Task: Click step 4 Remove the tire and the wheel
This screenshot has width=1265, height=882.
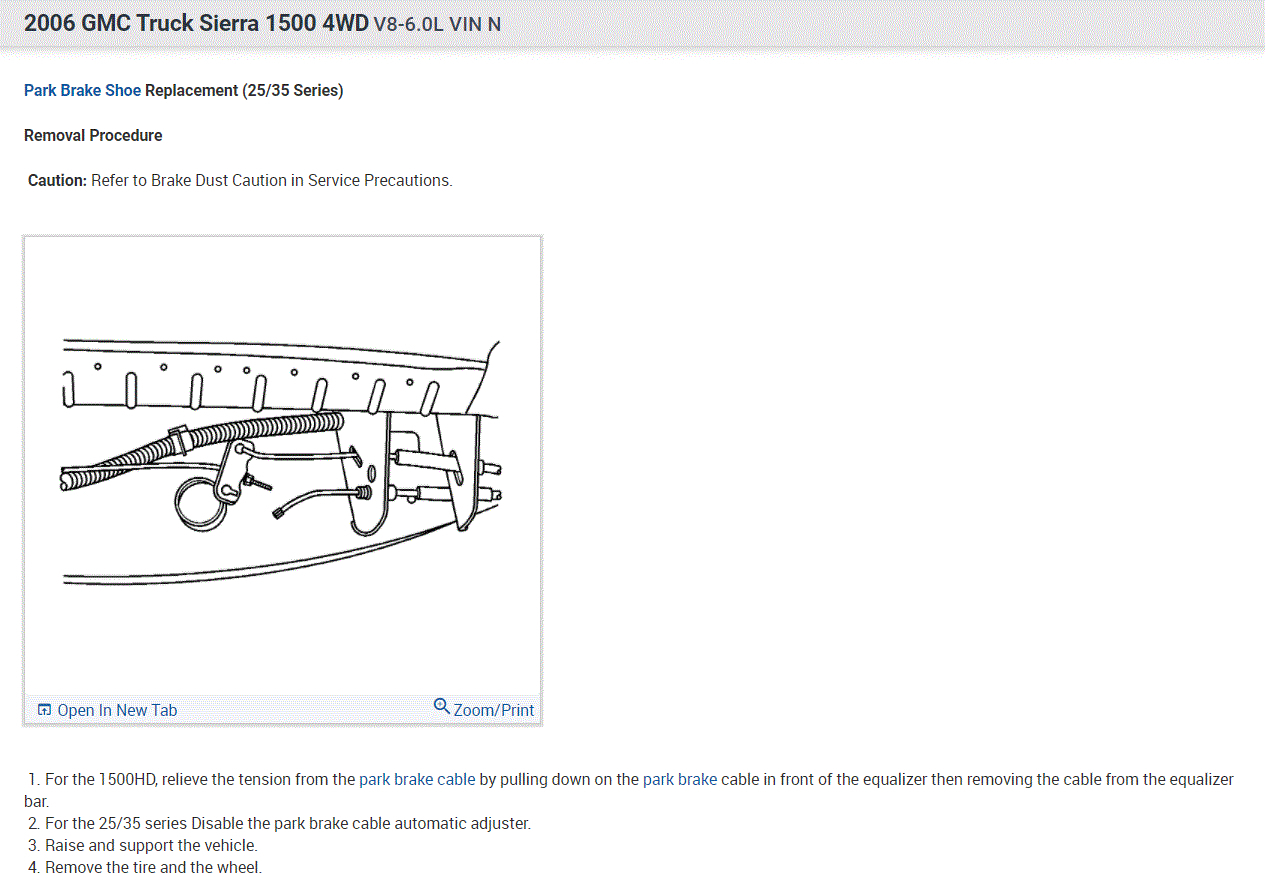Action: [145, 867]
